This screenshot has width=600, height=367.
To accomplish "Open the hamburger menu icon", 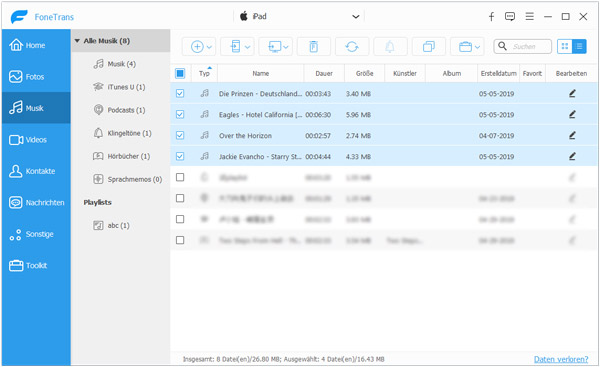I will (530, 16).
